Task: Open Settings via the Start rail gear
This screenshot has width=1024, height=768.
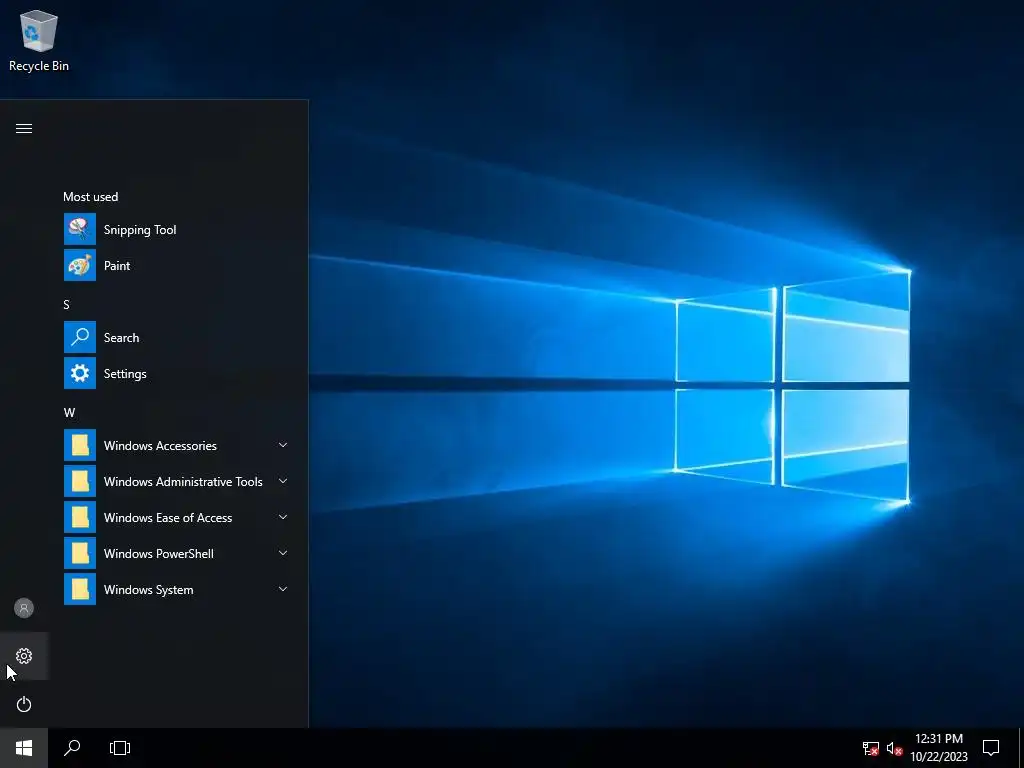Action: (x=24, y=656)
